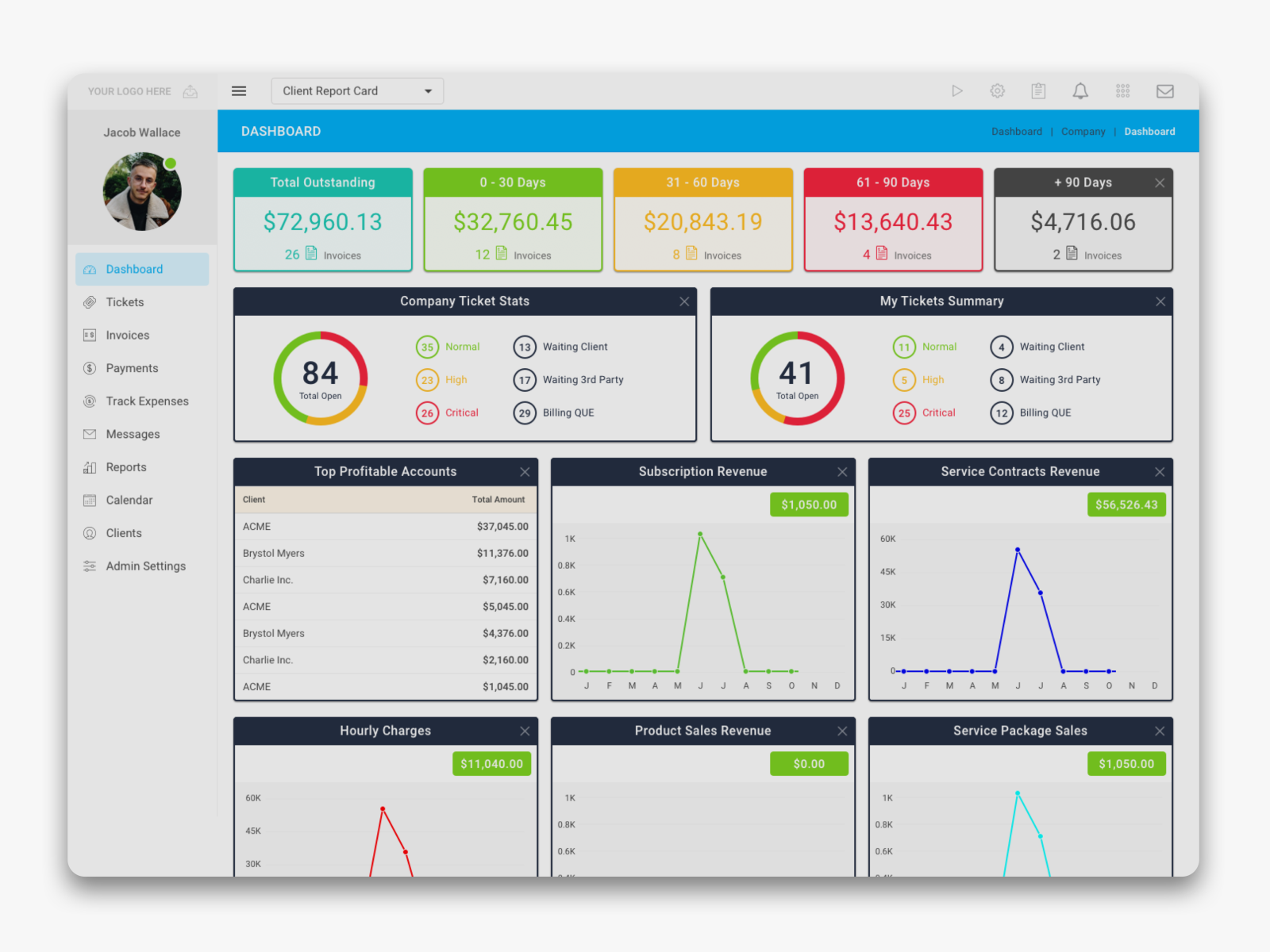The height and width of the screenshot is (952, 1270).
Task: Open the 31 - 60 Days card
Action: point(703,220)
